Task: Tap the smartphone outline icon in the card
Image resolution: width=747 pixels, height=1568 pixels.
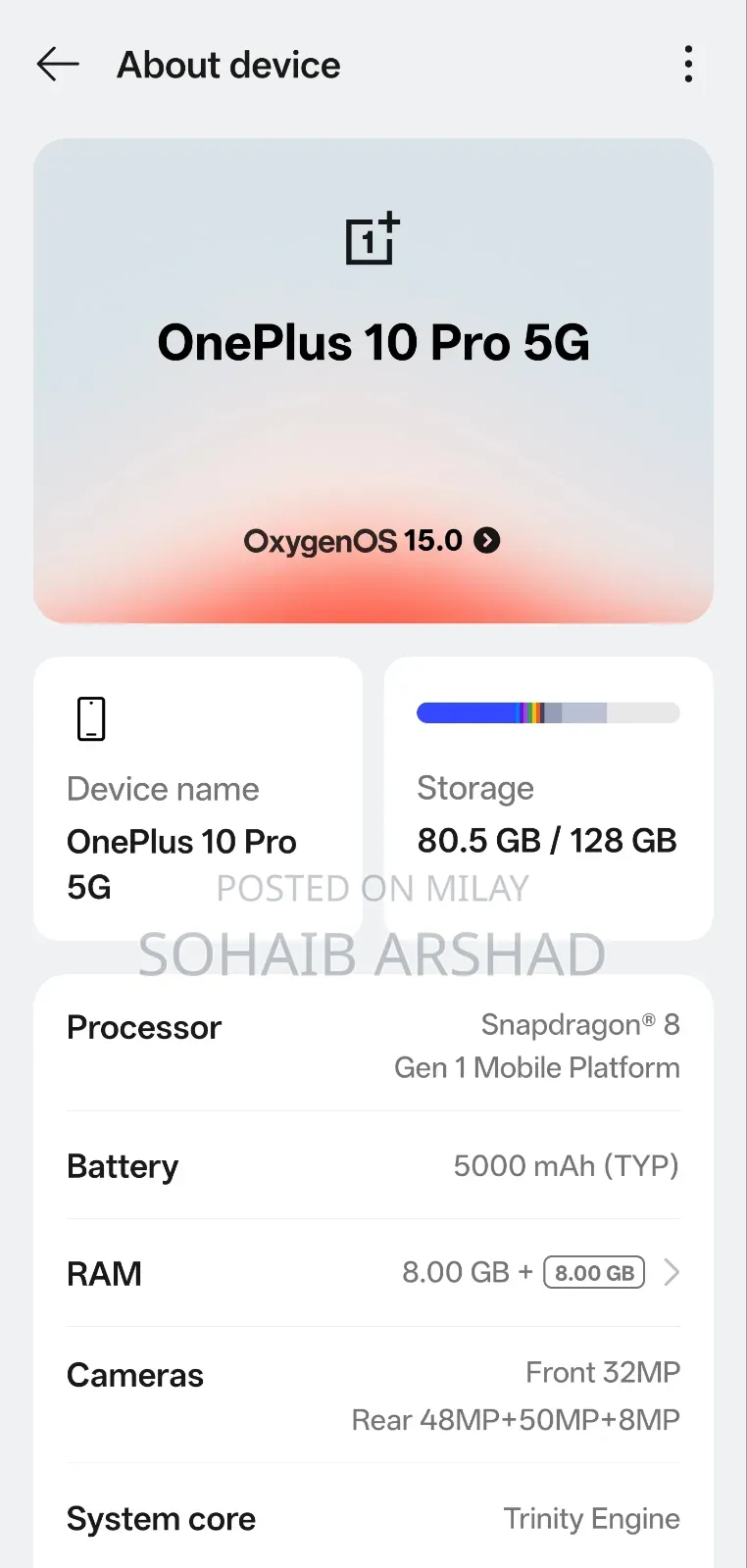Action: click(90, 717)
